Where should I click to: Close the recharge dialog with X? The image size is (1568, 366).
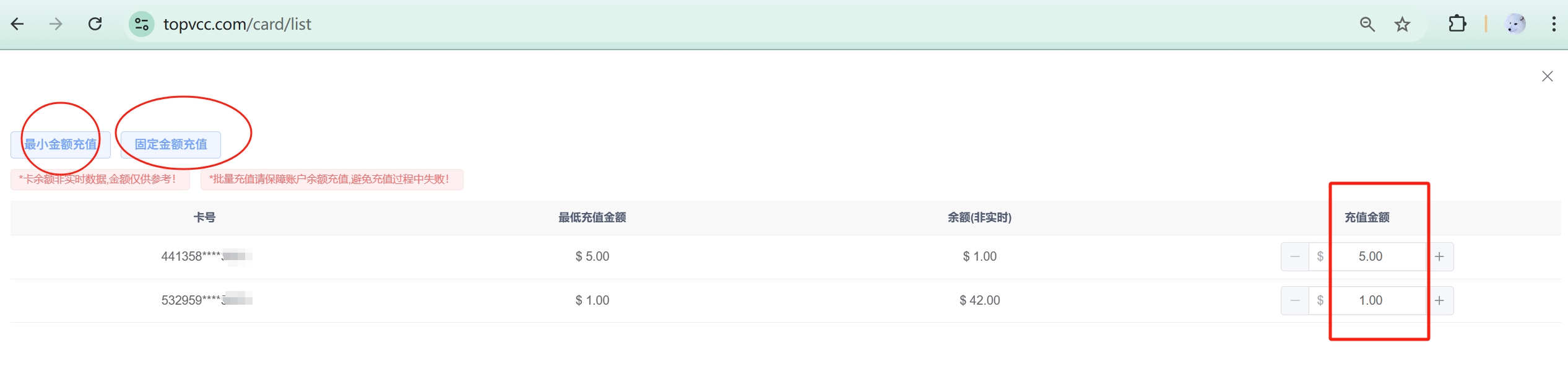pos(1547,76)
